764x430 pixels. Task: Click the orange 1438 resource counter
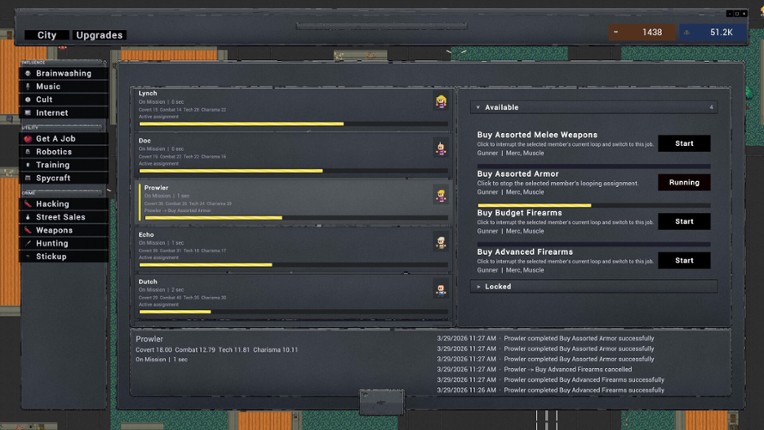coord(640,33)
